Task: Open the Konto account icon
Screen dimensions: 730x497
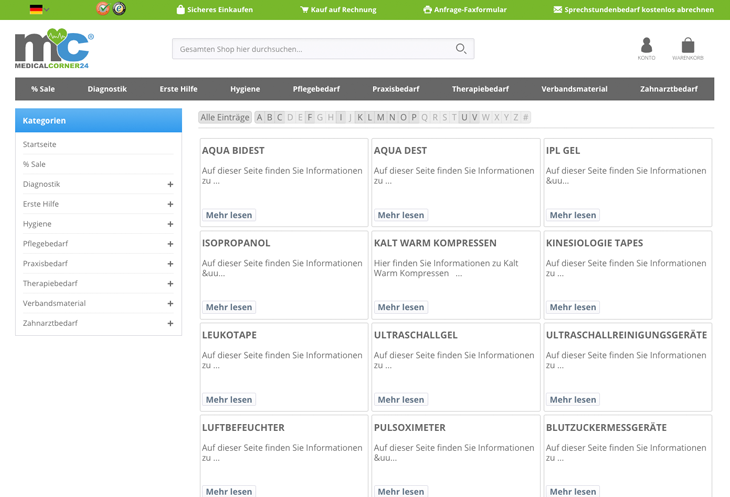Action: click(x=646, y=48)
